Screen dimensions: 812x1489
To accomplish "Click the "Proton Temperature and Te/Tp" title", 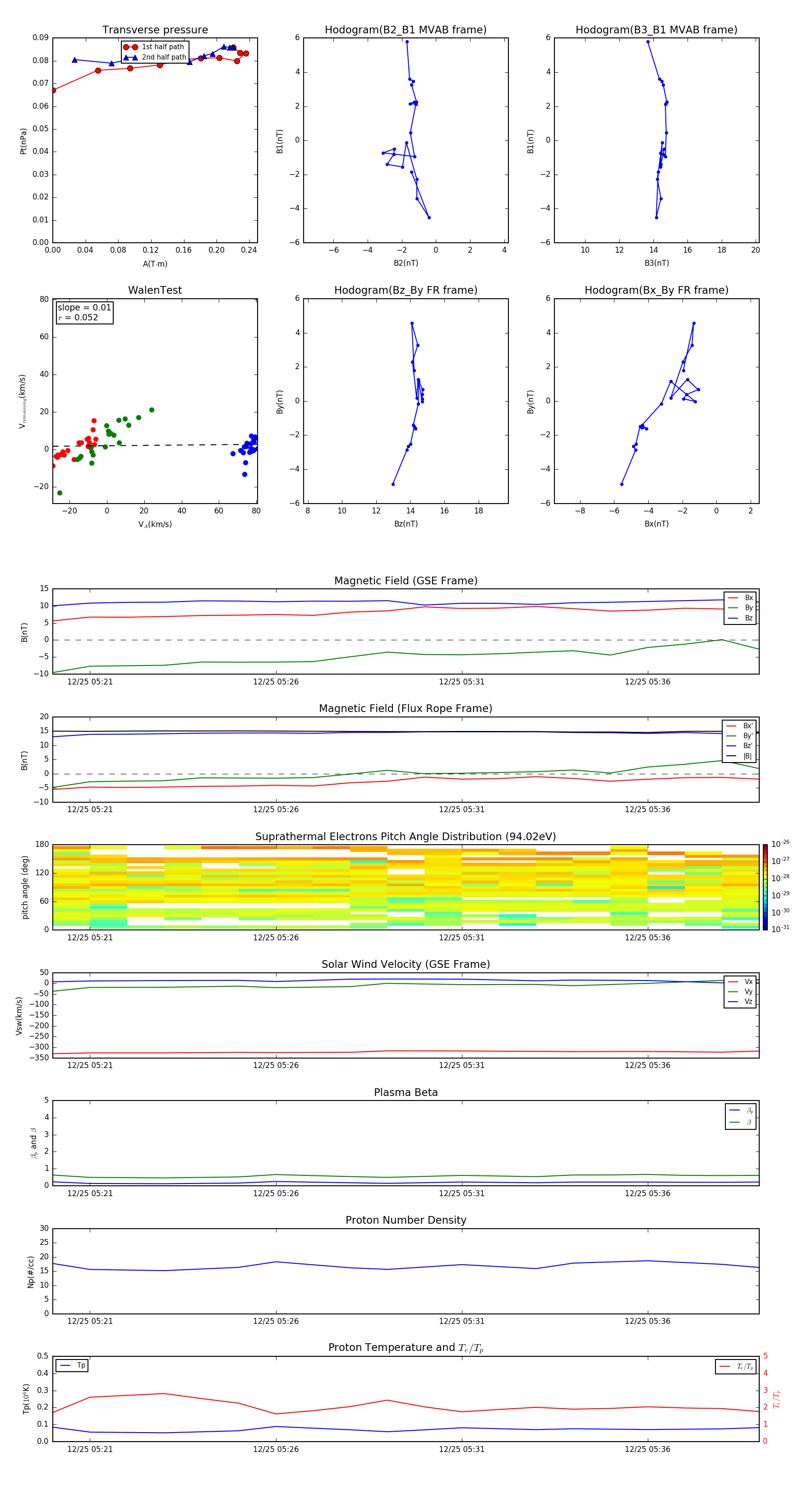I will [406, 1348].
